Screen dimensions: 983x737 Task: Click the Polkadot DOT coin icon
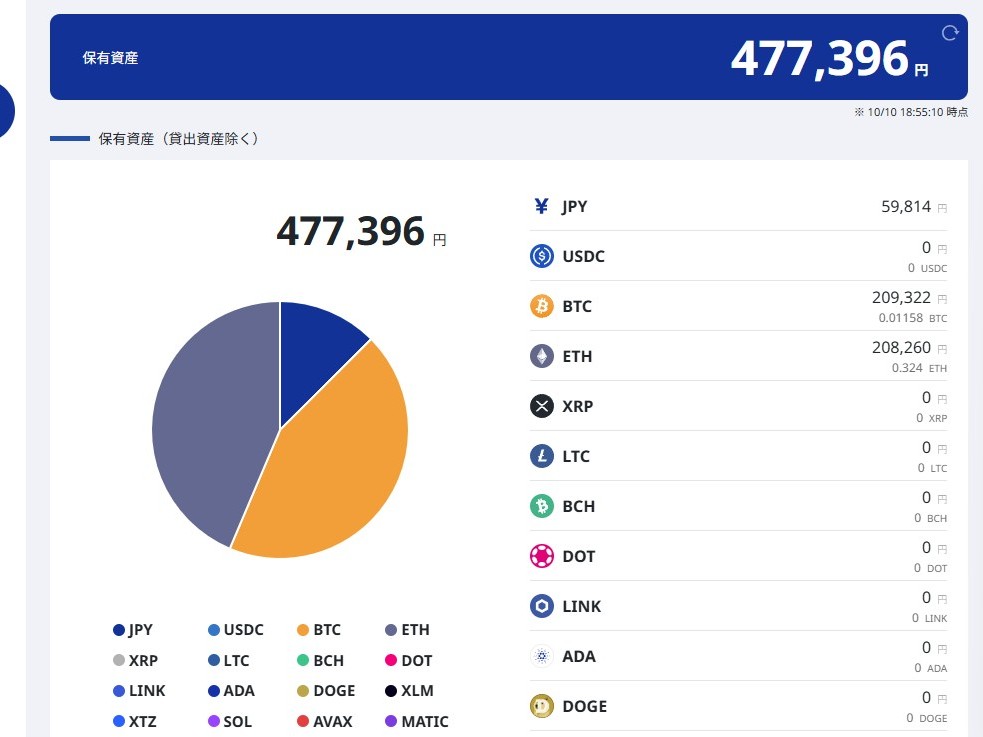[541, 556]
